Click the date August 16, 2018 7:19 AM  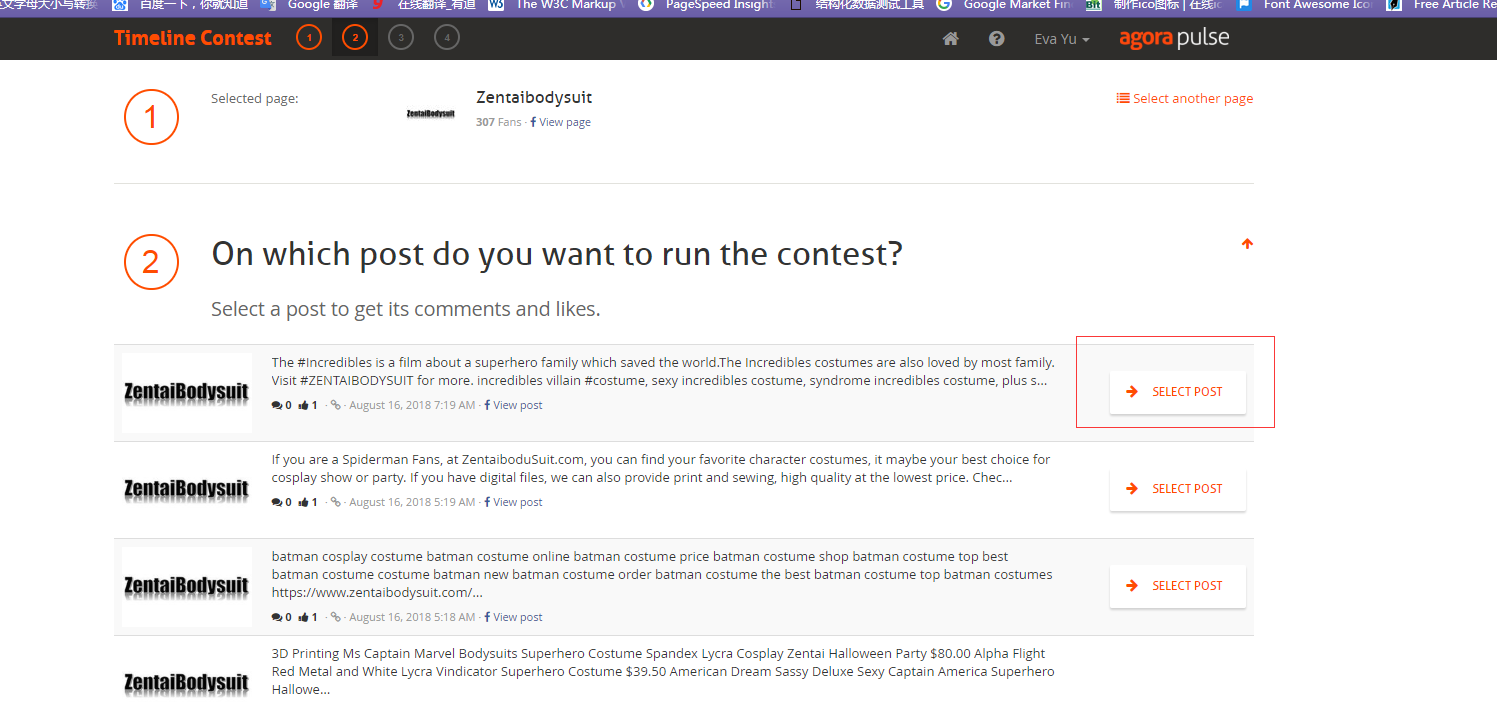coord(412,405)
